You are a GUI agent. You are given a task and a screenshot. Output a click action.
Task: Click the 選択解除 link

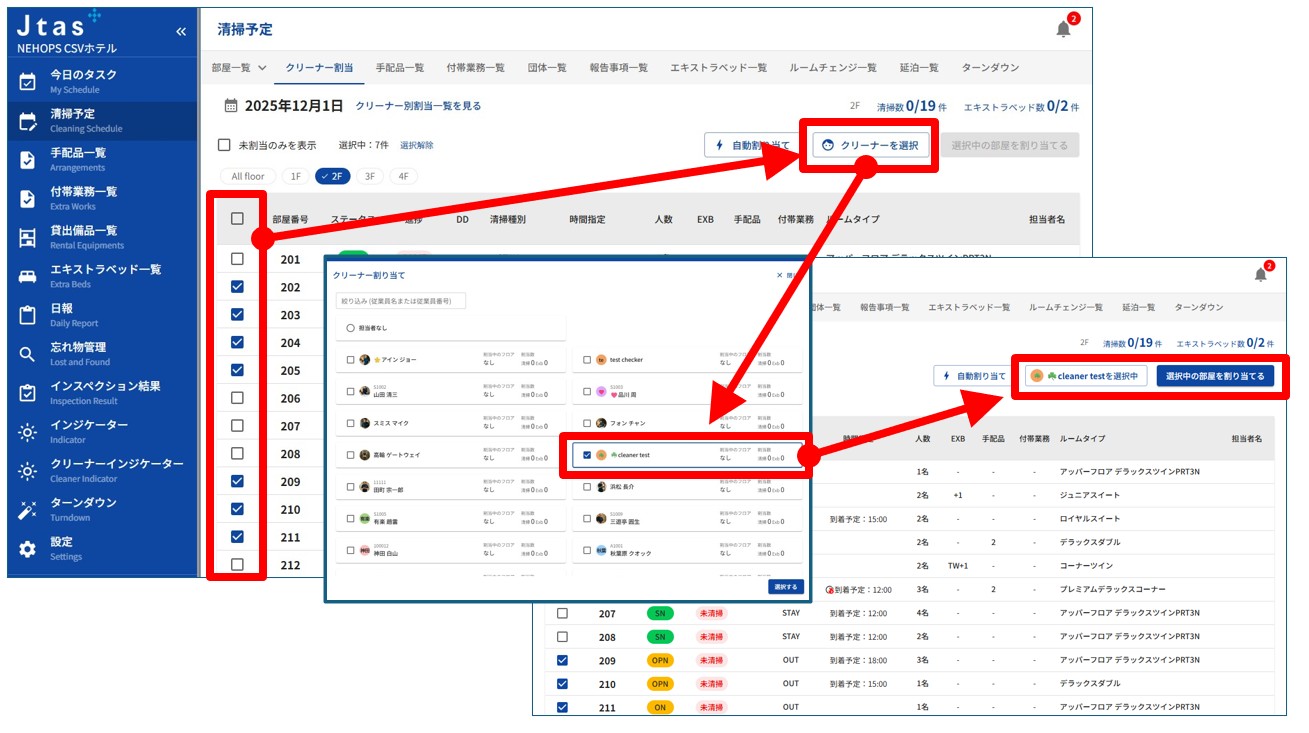point(417,145)
